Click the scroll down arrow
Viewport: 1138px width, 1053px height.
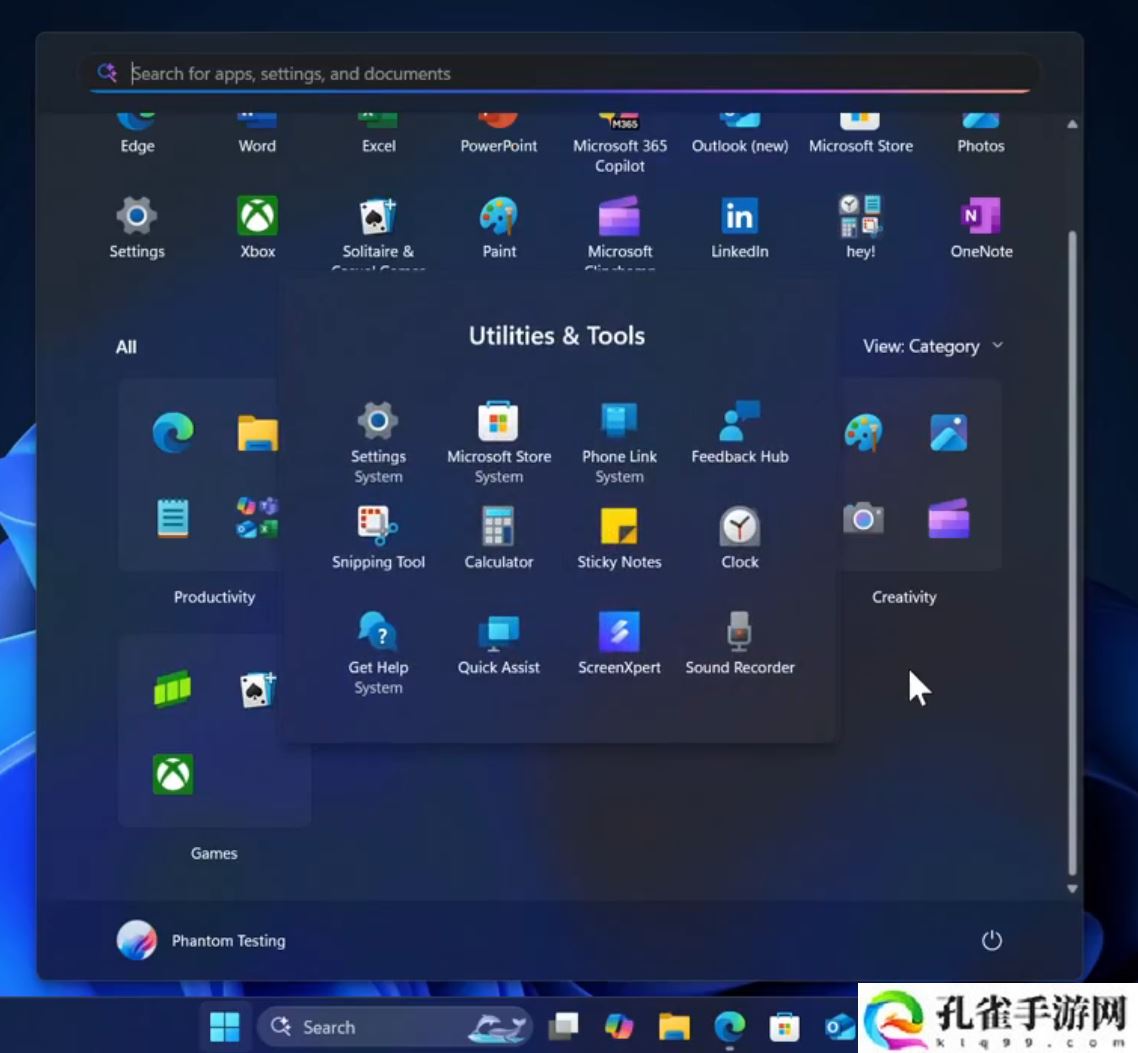[x=1072, y=888]
